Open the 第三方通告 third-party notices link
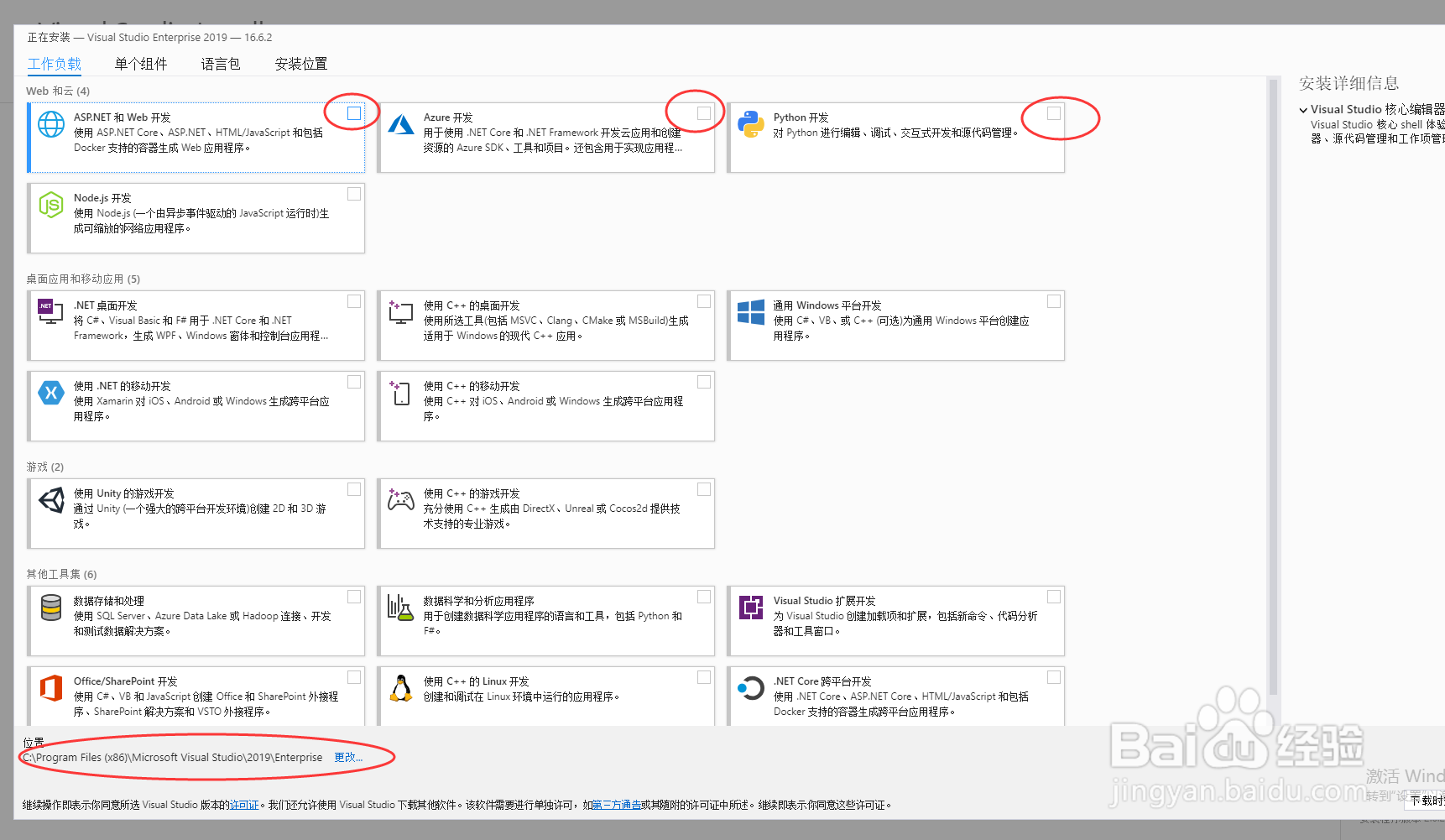1445x840 pixels. 617,805
